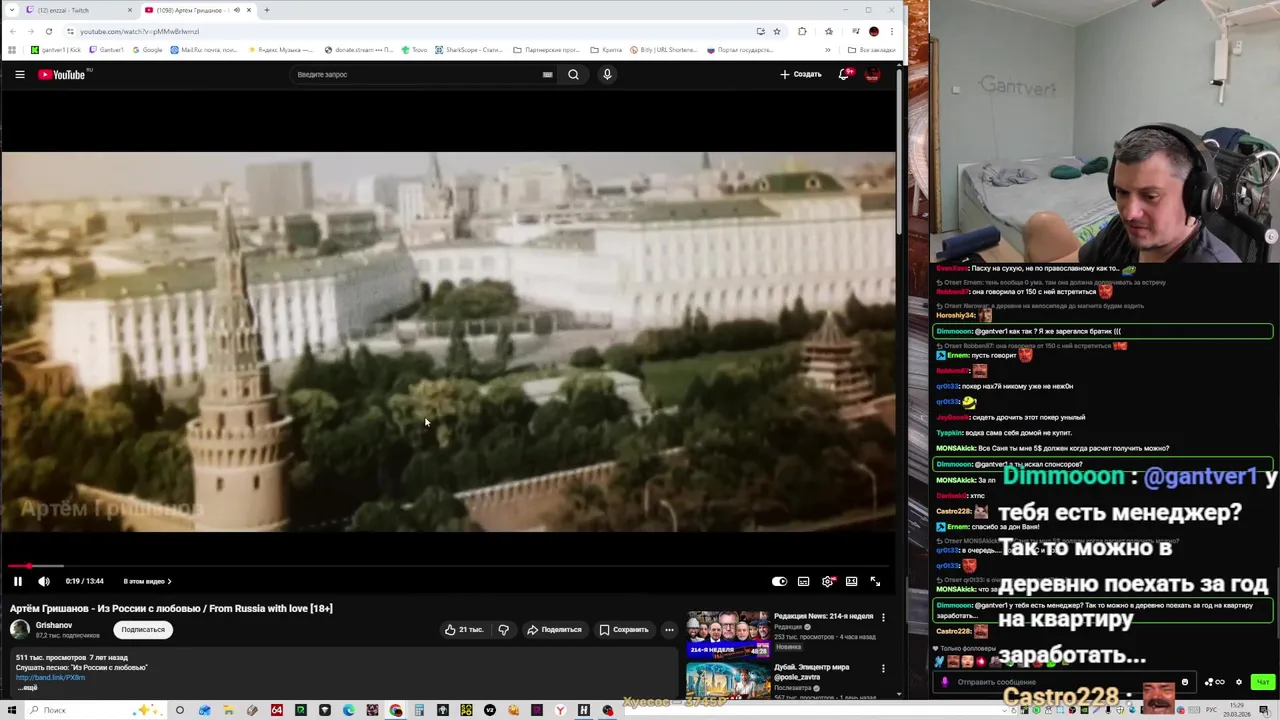
Task: Open the 'Редакция News: 214-я неделя' video thumbnail
Action: (x=727, y=634)
